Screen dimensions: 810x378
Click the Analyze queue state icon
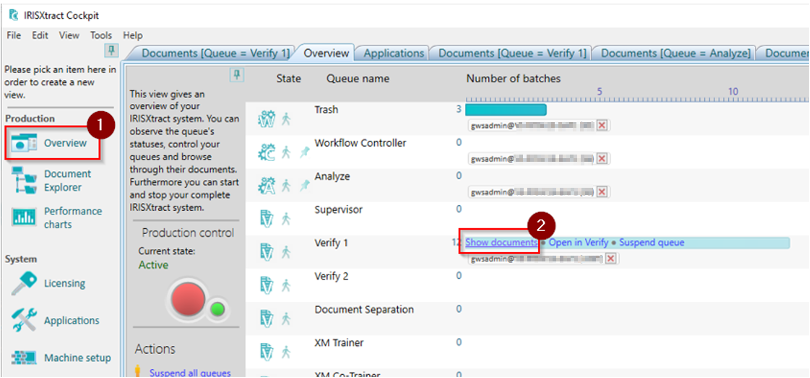coord(266,185)
